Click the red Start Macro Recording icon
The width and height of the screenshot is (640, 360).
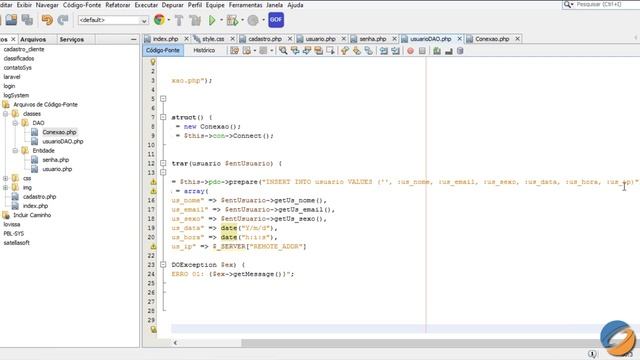pos(410,51)
